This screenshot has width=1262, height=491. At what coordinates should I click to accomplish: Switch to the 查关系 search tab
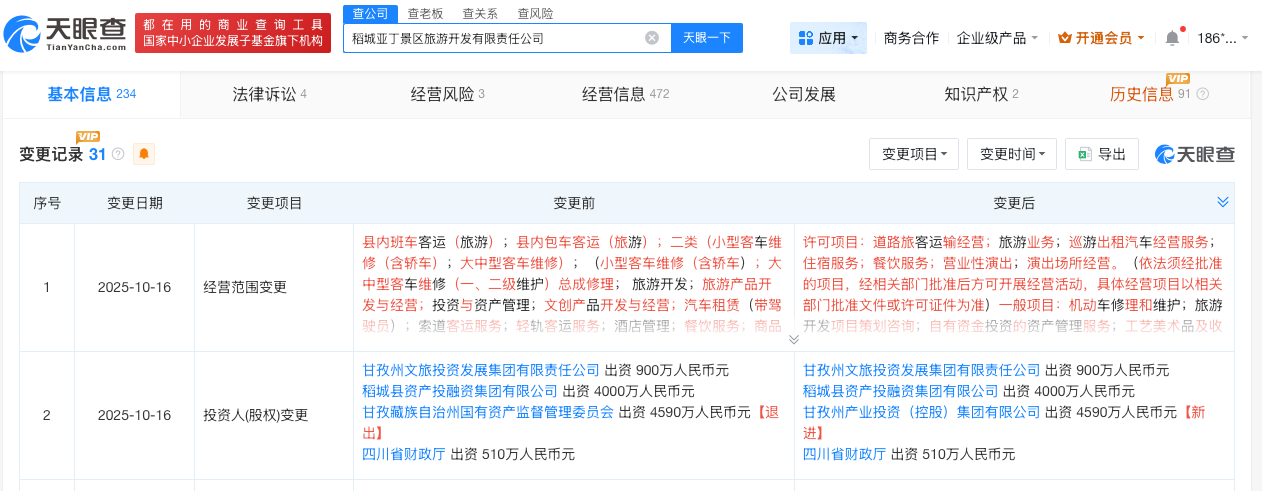pos(481,13)
